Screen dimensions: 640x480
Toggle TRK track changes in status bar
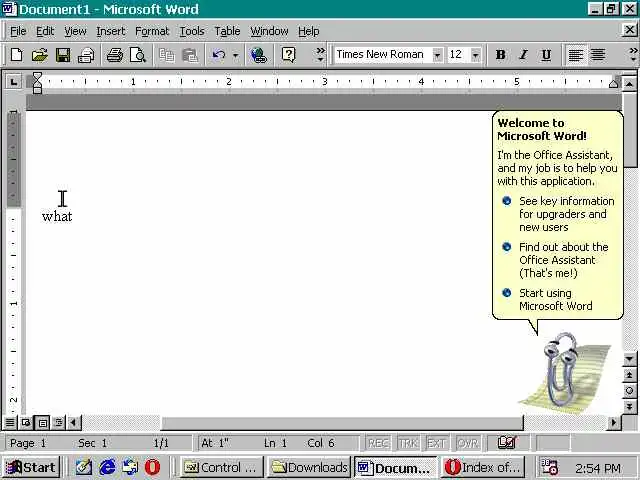click(x=408, y=443)
